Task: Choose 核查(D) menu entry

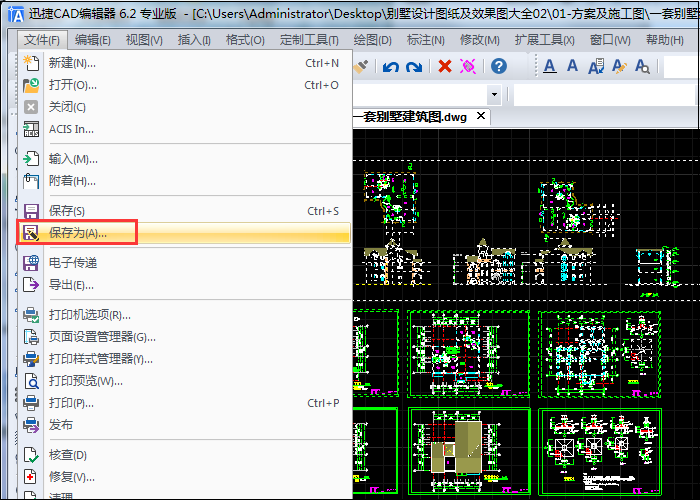Action: pyautogui.click(x=184, y=455)
